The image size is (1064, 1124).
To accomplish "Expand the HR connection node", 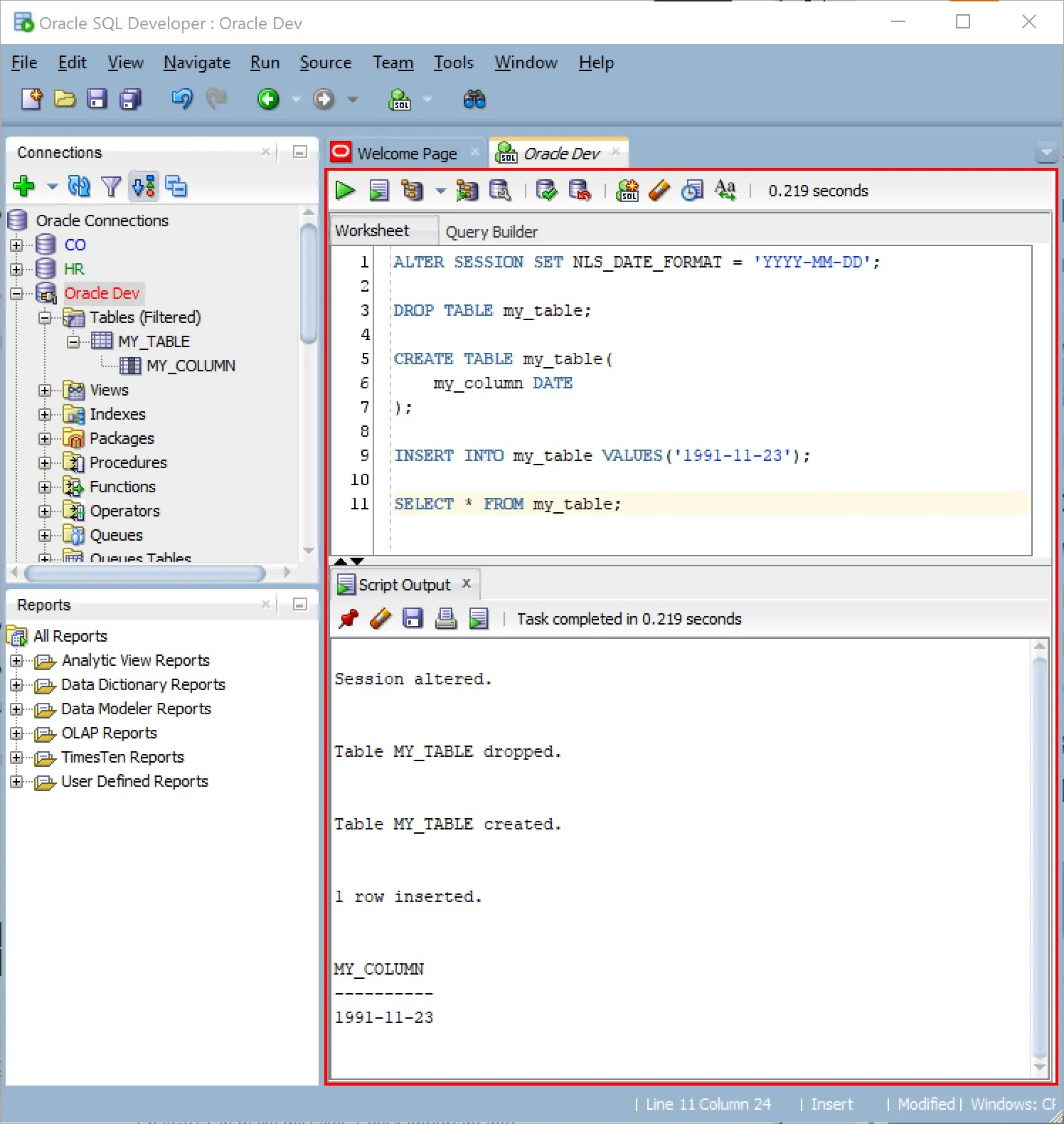I will (16, 269).
